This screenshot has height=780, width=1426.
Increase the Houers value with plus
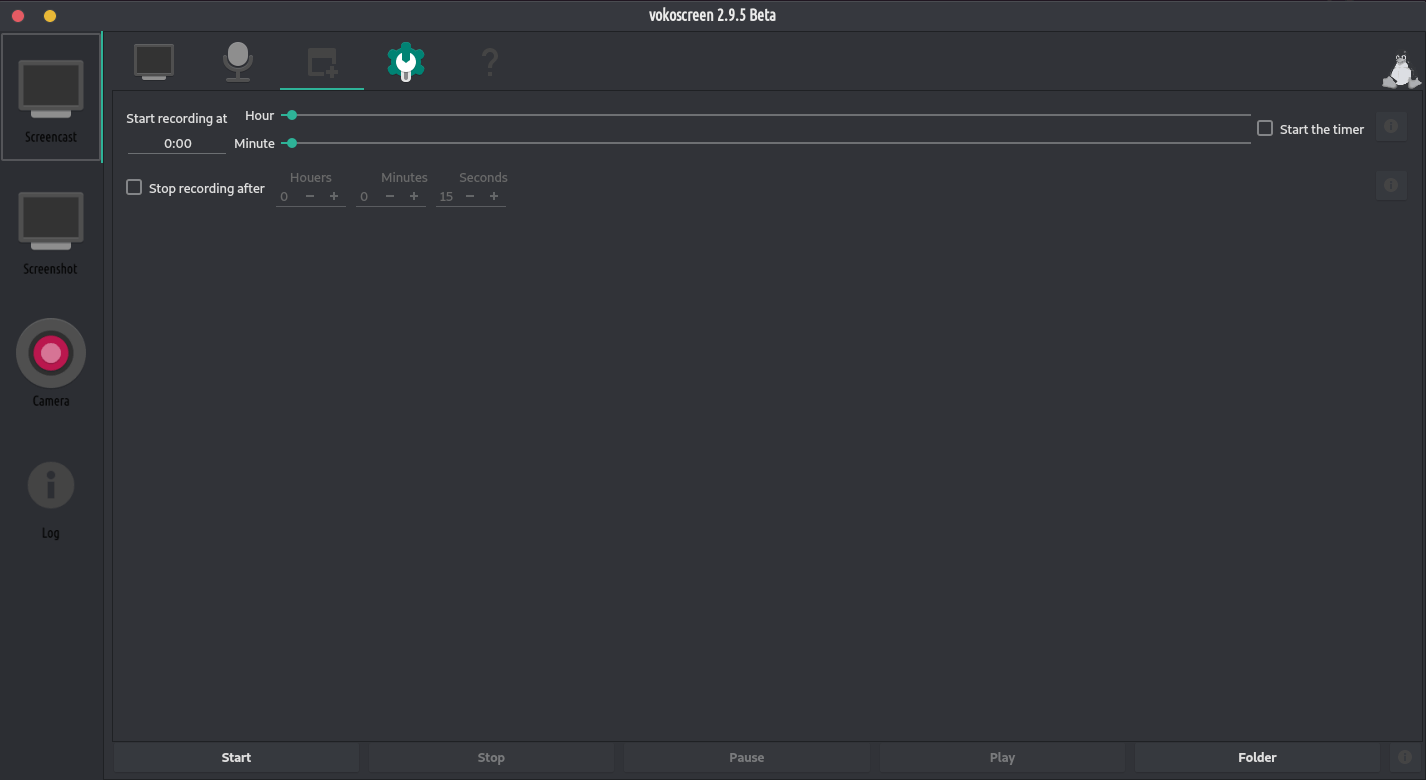pos(334,196)
